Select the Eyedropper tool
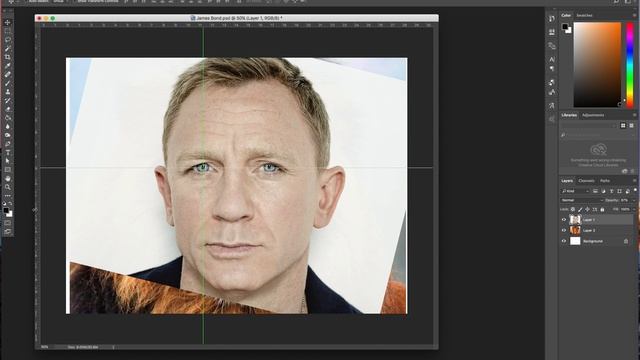This screenshot has width=640, height=360. point(8,66)
